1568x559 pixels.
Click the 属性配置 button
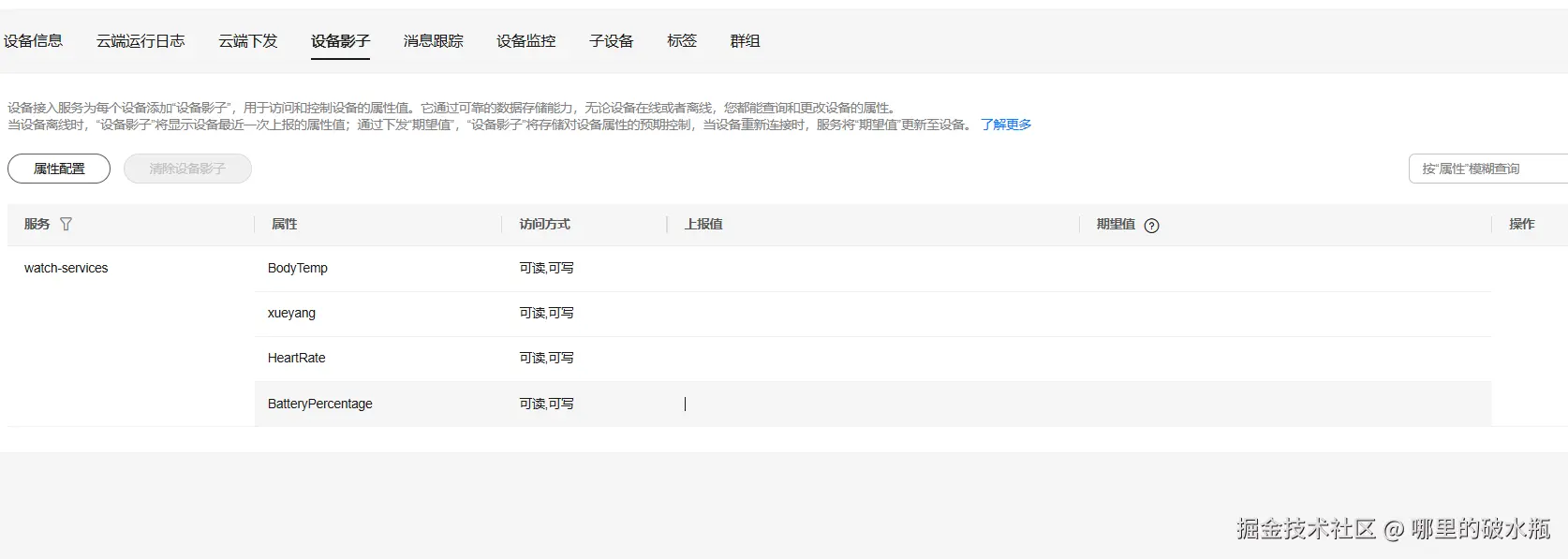point(59,169)
